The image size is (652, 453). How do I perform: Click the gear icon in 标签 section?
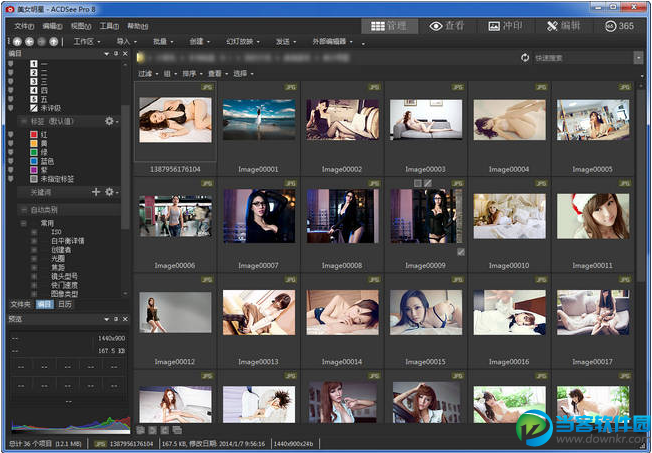[x=109, y=121]
